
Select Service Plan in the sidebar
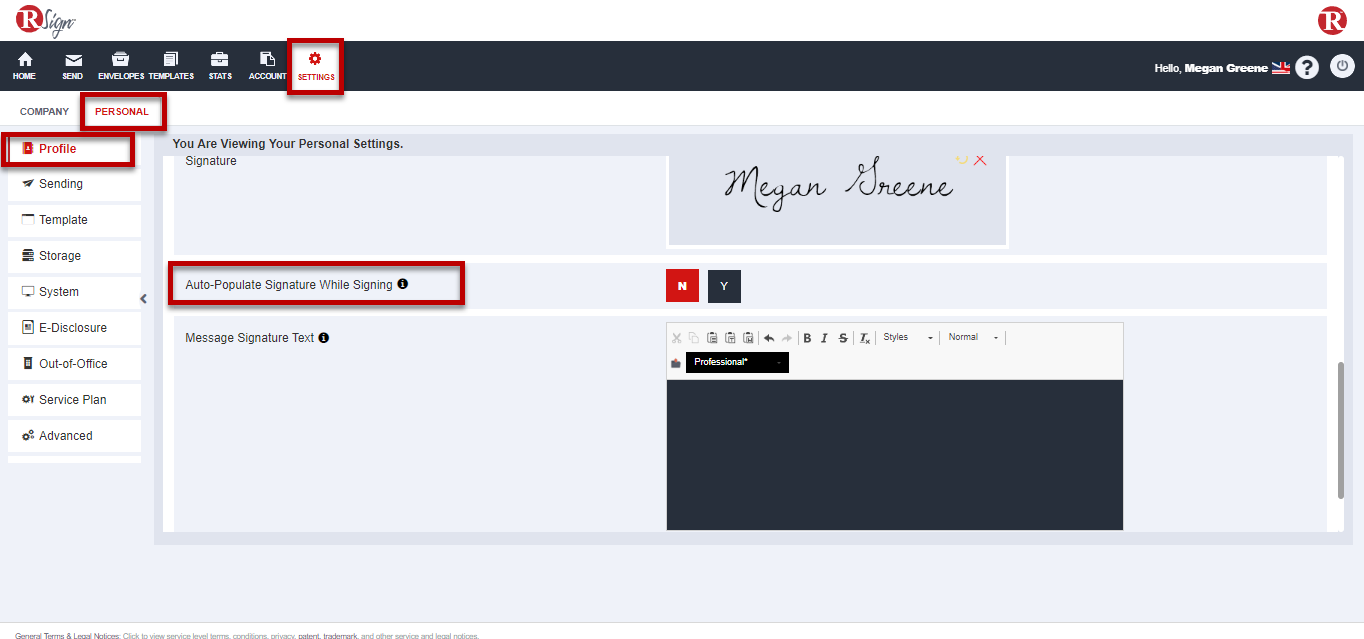(x=74, y=400)
